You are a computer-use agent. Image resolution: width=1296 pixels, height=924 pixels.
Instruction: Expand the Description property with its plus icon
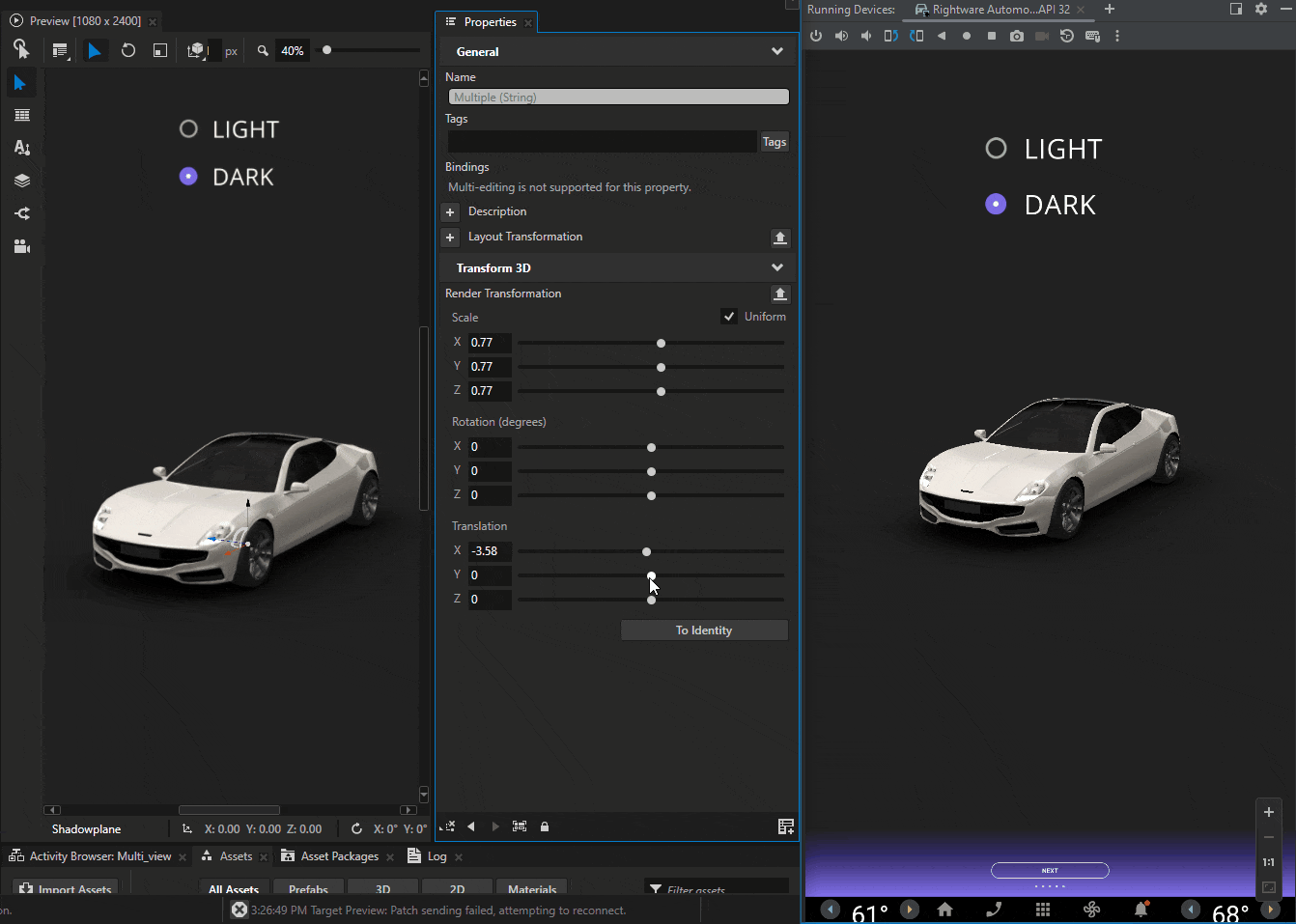pos(450,211)
